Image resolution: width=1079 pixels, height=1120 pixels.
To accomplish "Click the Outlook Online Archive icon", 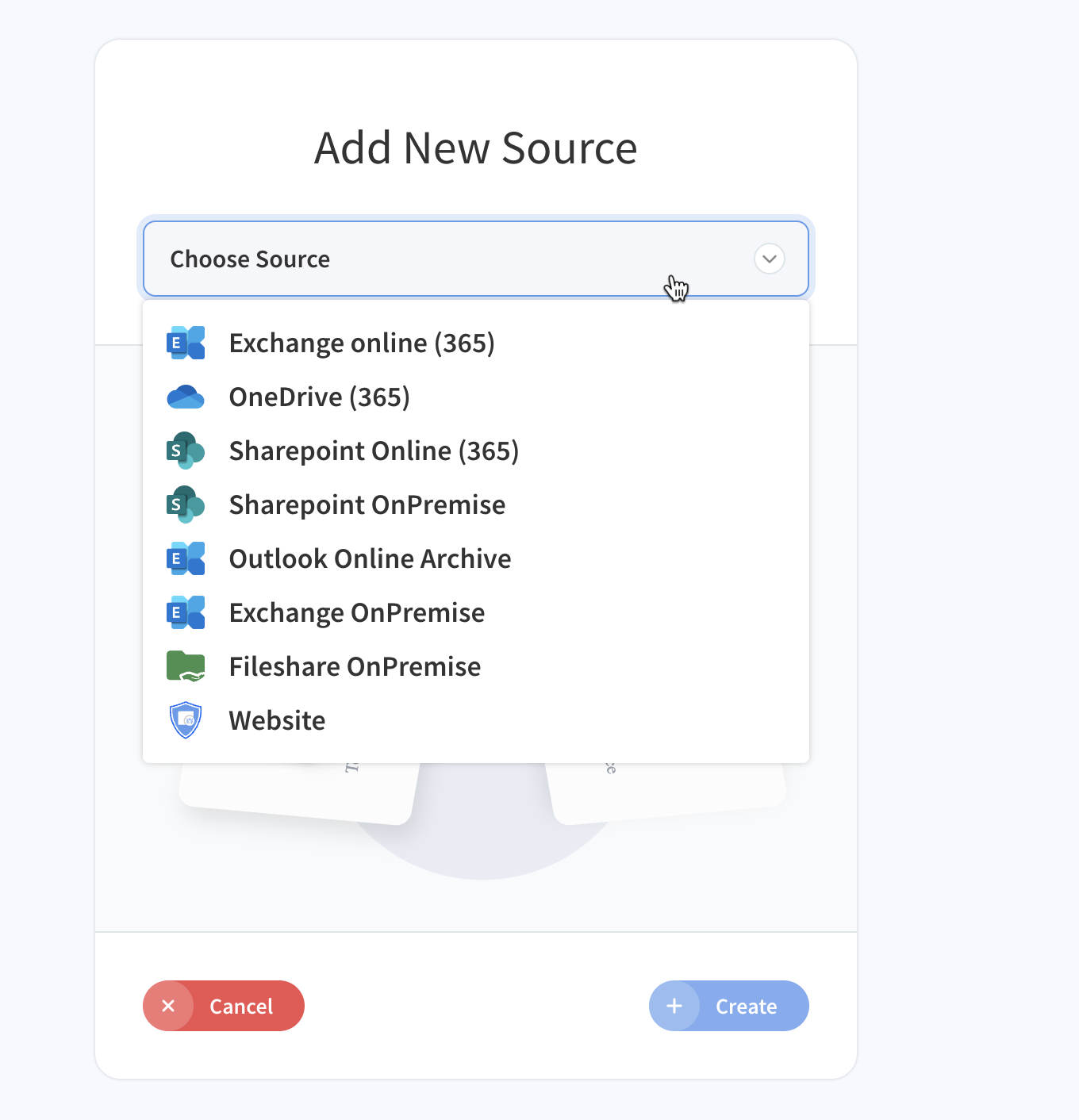I will pos(186,558).
